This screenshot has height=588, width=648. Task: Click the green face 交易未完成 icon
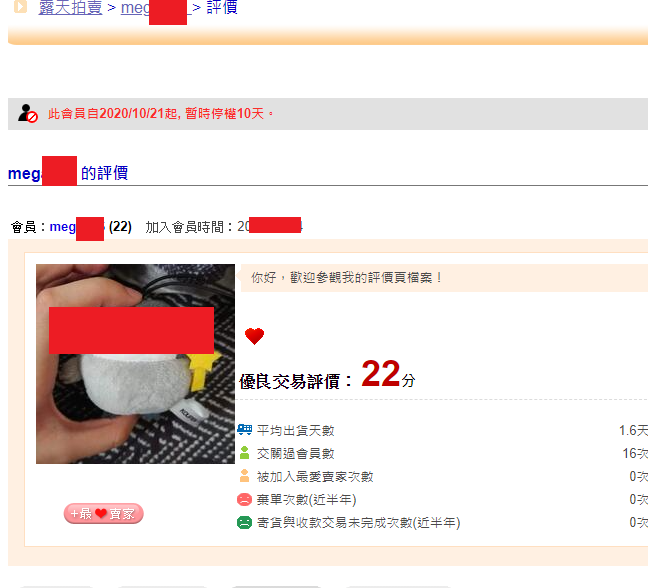[244, 522]
